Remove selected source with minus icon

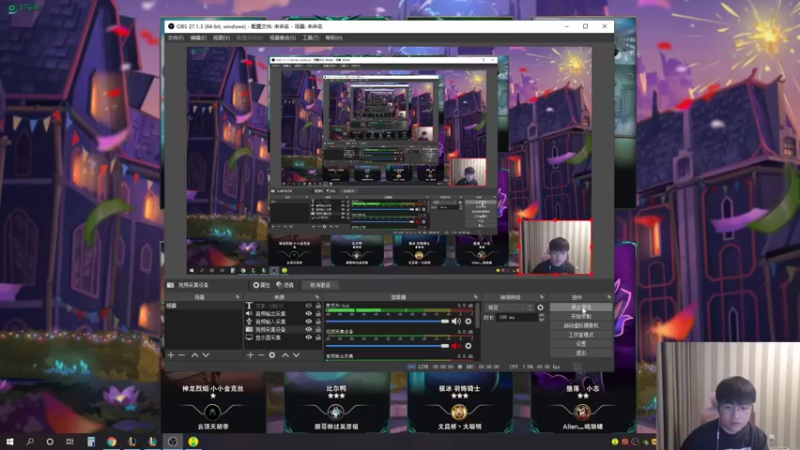point(261,355)
